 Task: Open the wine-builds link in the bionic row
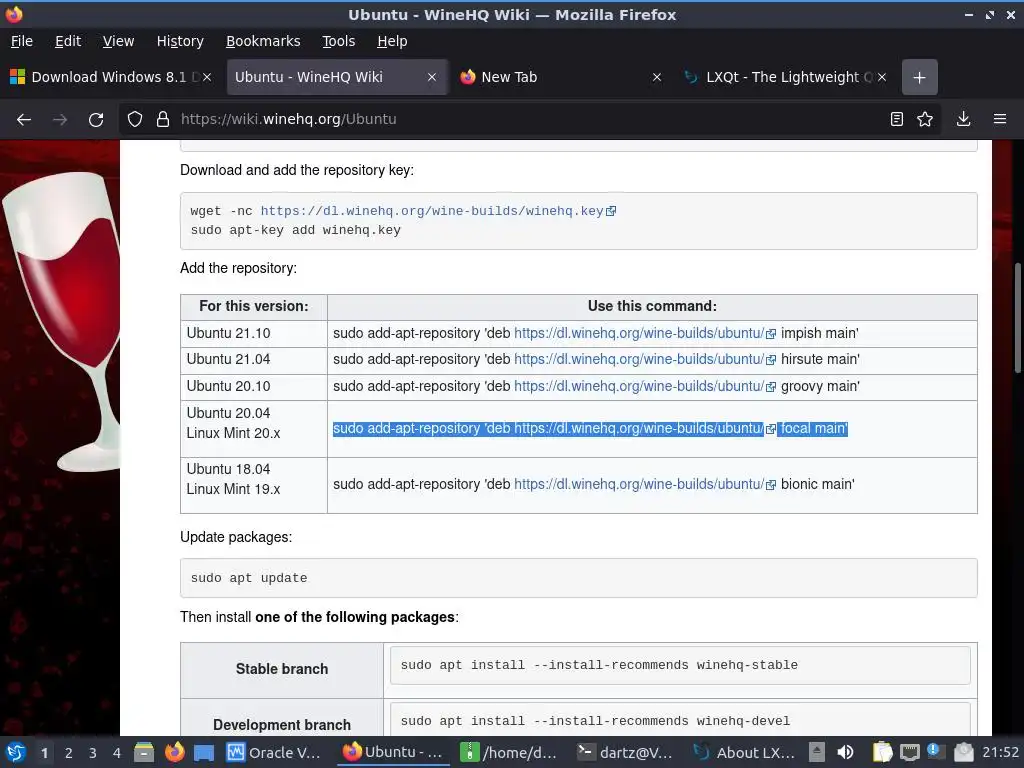pyautogui.click(x=645, y=484)
